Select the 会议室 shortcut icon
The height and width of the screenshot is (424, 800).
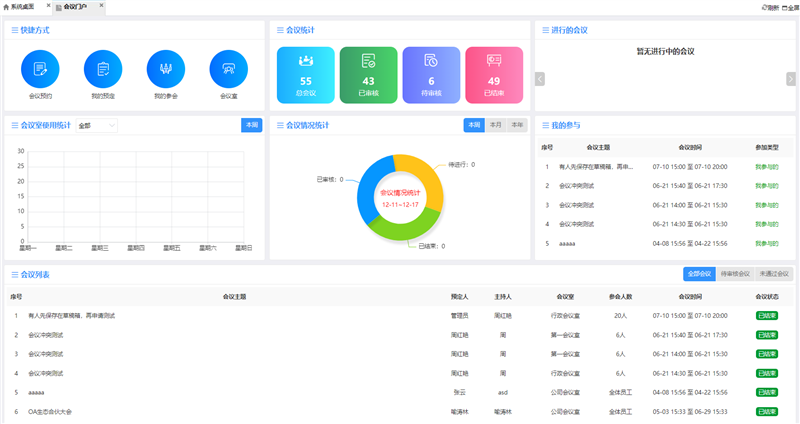coord(228,69)
